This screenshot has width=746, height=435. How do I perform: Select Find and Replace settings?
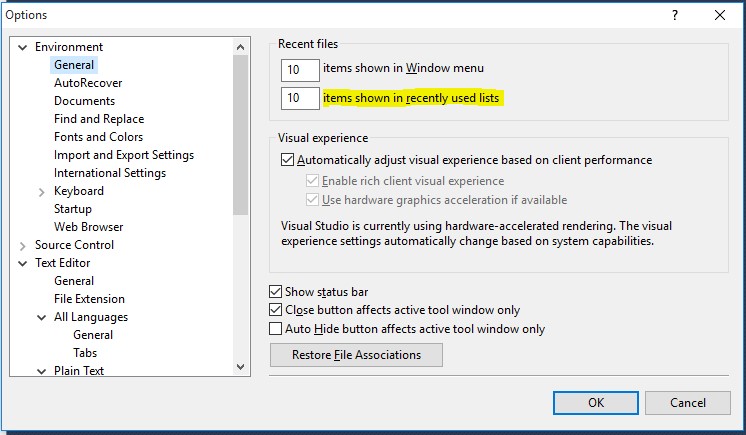pos(99,119)
